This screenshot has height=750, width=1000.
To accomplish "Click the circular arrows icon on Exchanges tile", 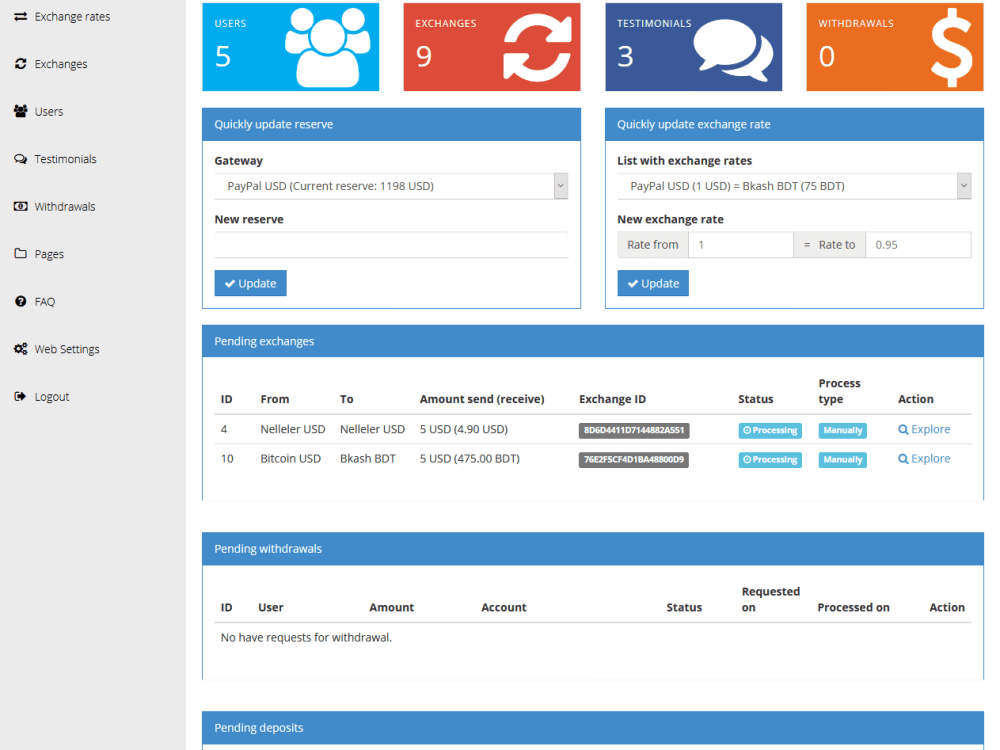I will click(538, 48).
